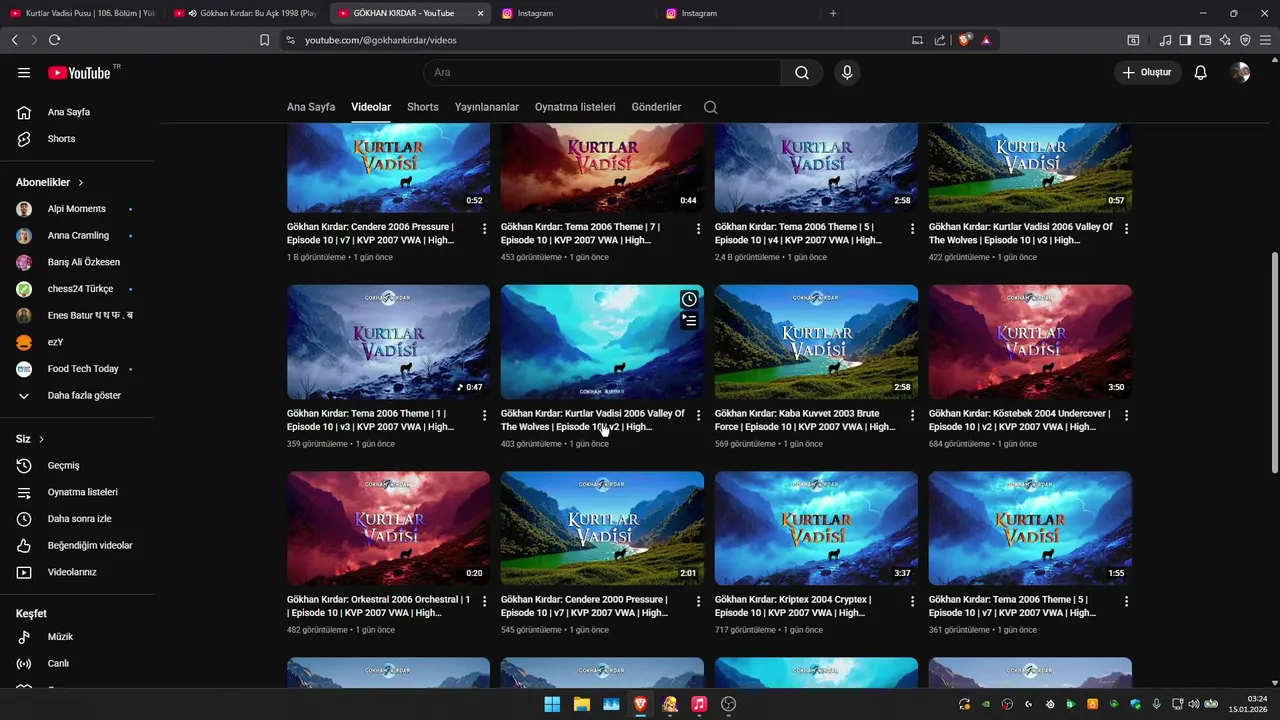Viewport: 1280px width, 720px height.
Task: Open File Explorer from taskbar
Action: click(x=581, y=704)
